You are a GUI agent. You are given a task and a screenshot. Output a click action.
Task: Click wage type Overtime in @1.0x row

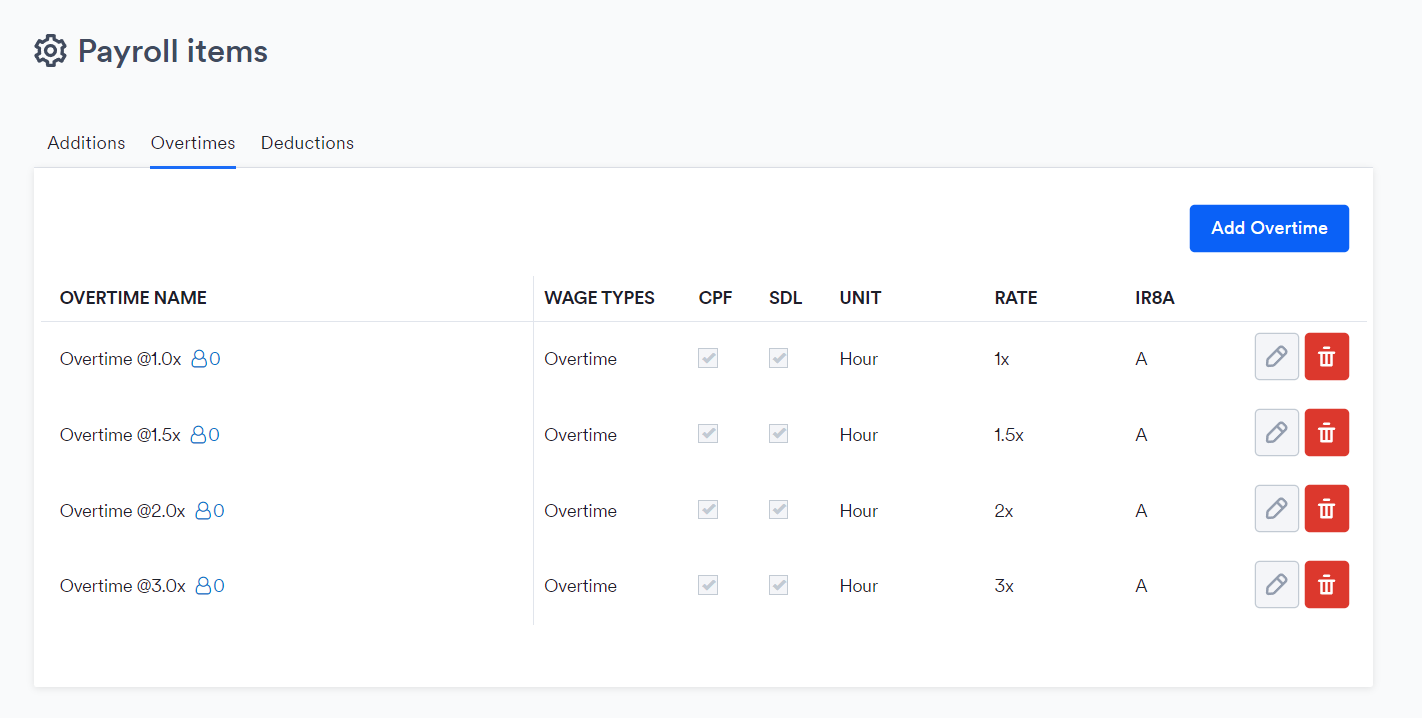pyautogui.click(x=580, y=359)
